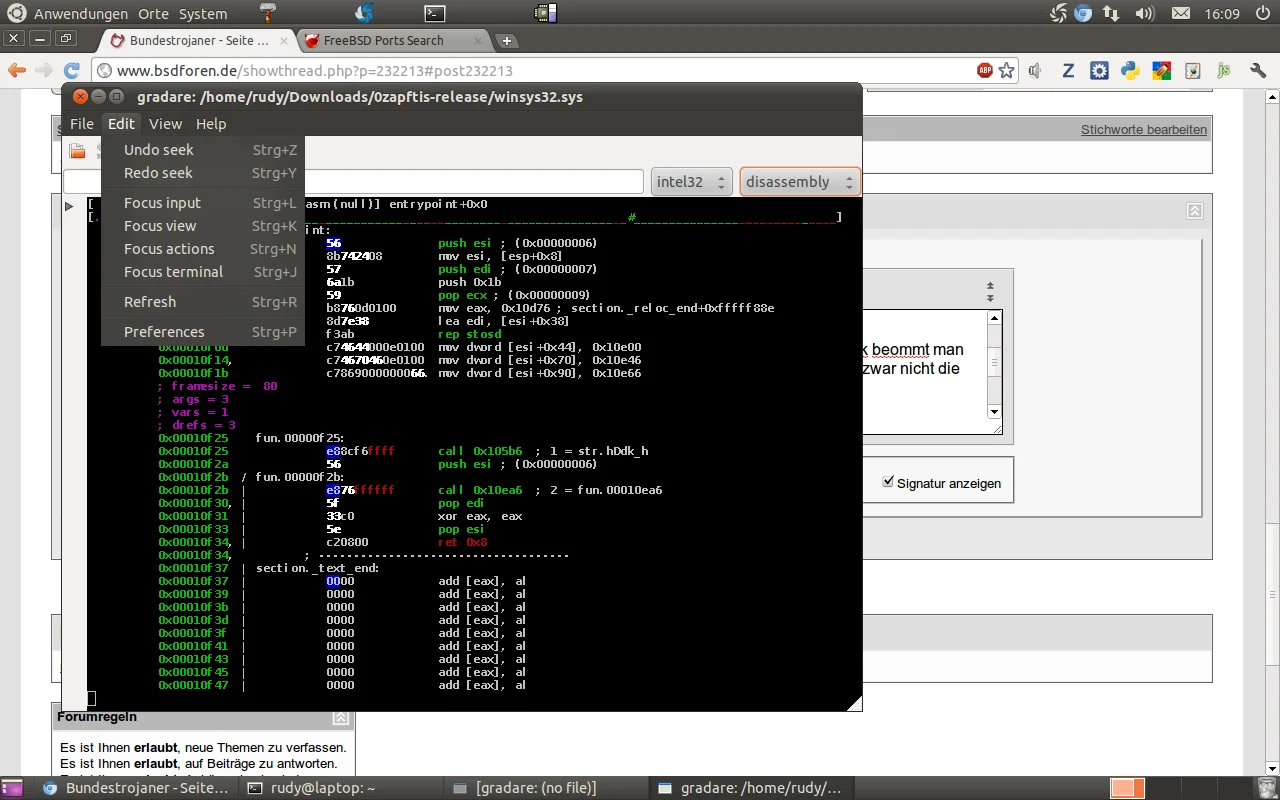Expand the side panel arrow left of disassembly
Screen dimensions: 1280x800
coord(69,206)
